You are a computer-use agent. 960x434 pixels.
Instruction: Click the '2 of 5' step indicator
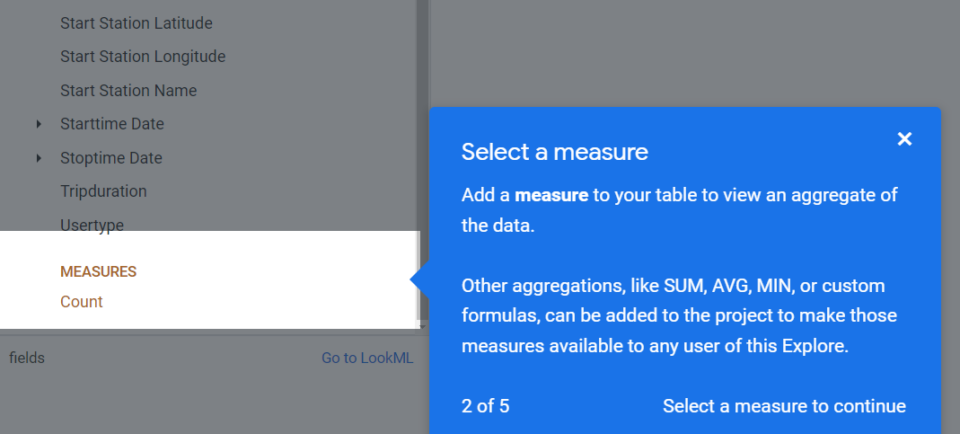485,406
